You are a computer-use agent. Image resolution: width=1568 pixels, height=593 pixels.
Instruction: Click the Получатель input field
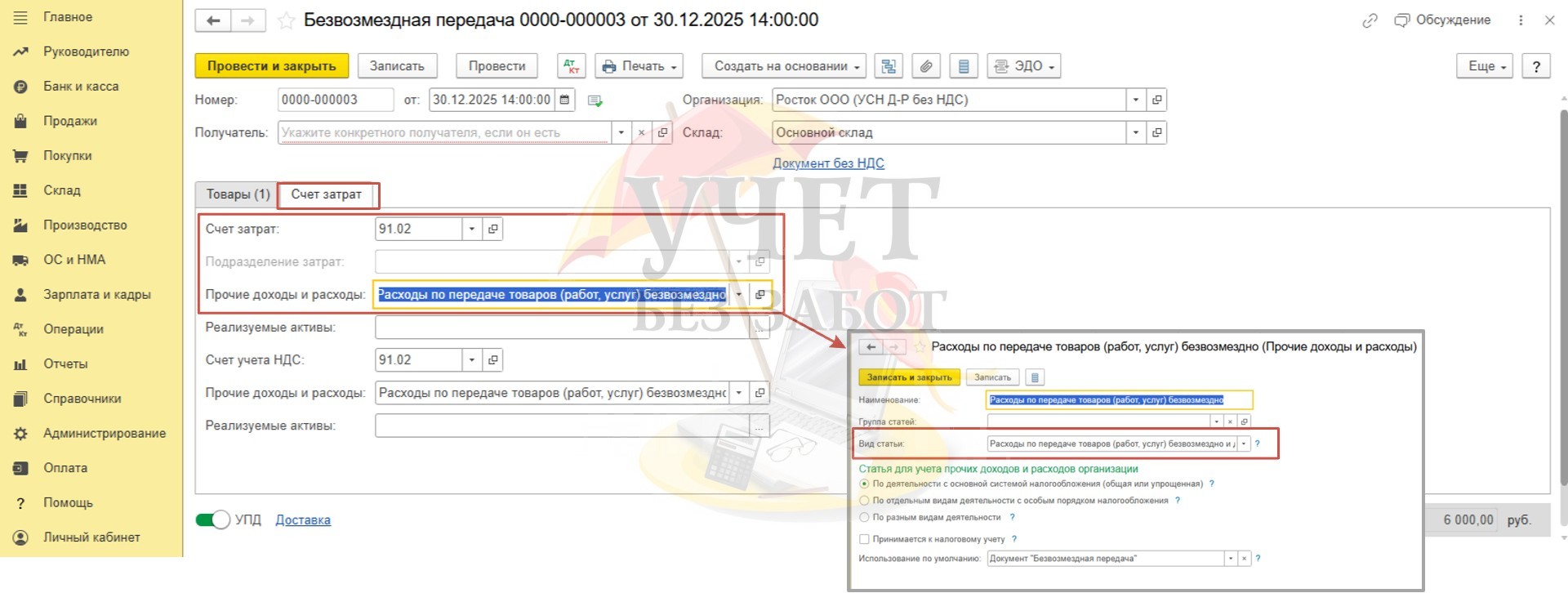[x=443, y=132]
